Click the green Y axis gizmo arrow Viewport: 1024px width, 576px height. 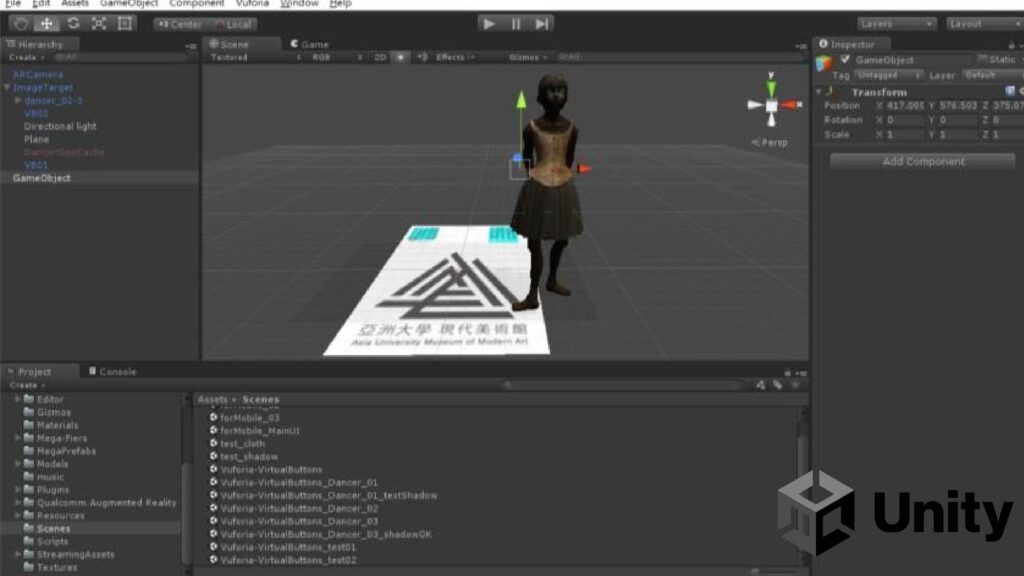click(x=521, y=100)
